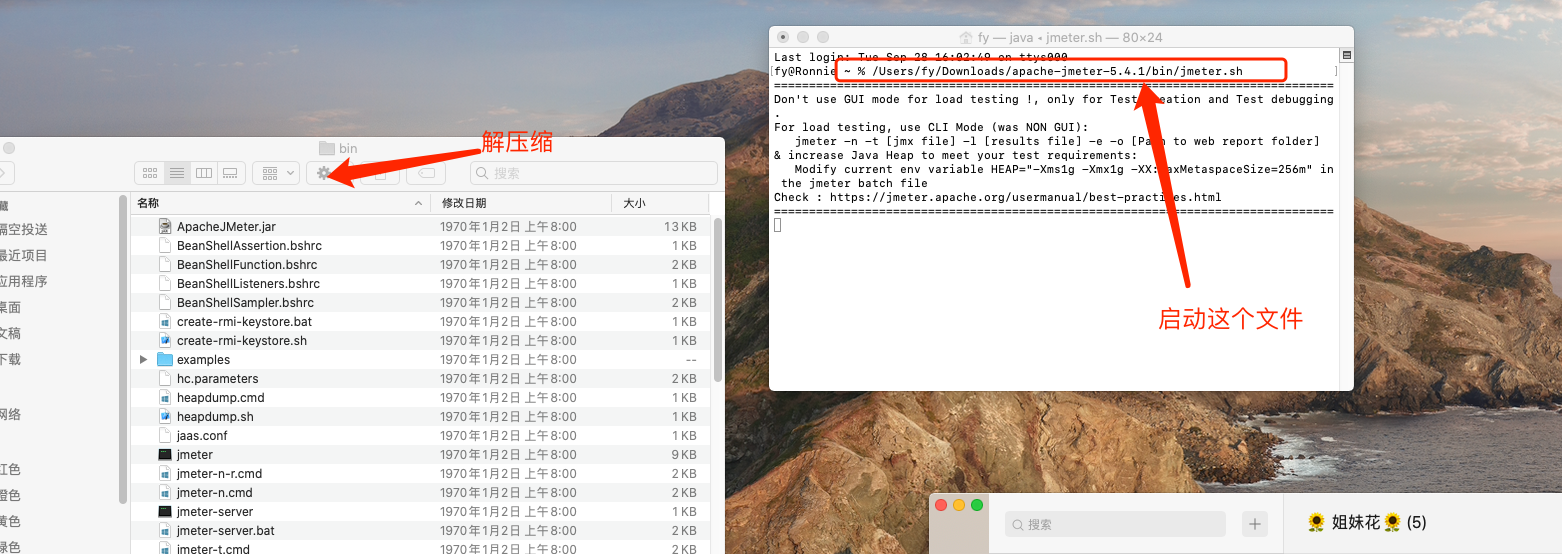Select the create-rmi-keystore.bat file icon
The height and width of the screenshot is (554, 1562).
click(165, 322)
